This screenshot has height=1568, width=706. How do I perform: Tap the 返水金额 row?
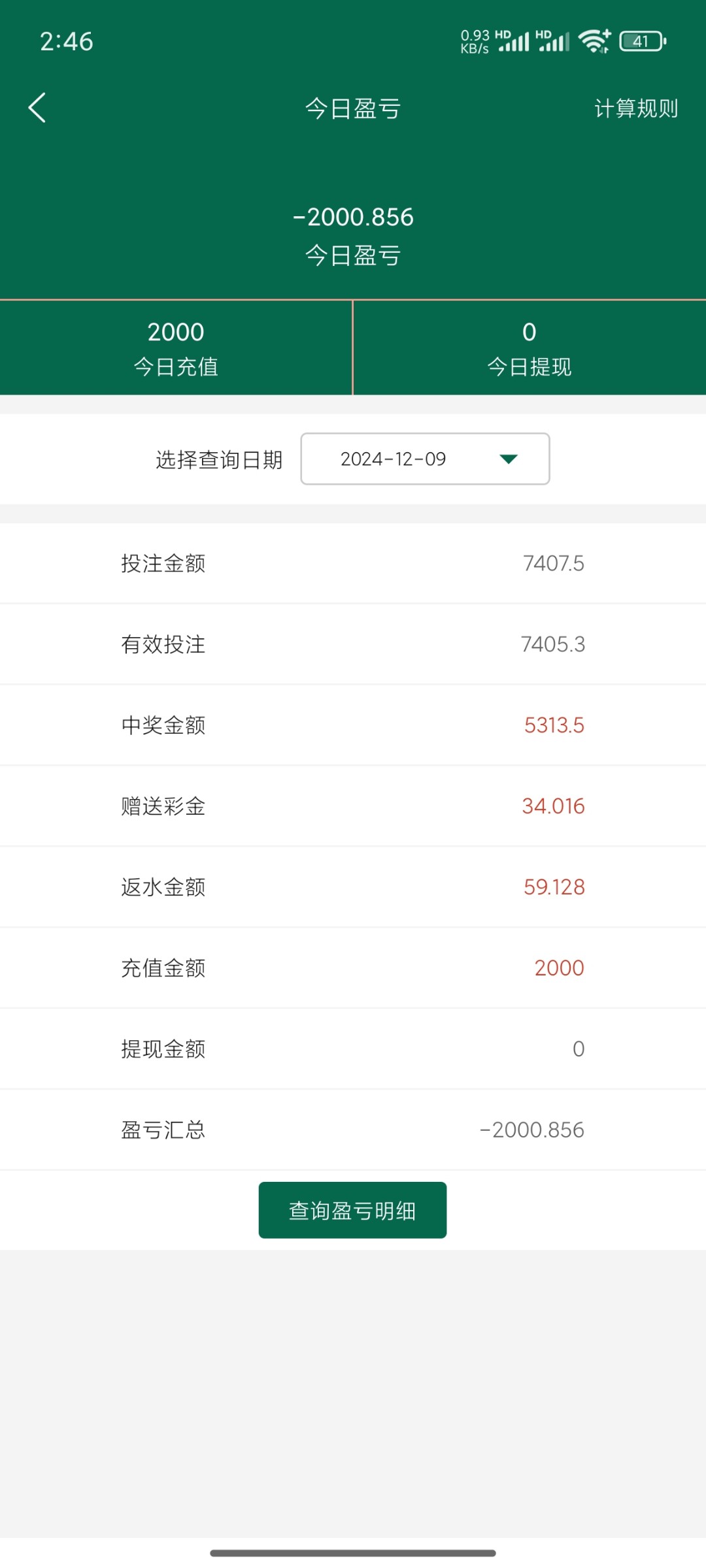tap(353, 887)
